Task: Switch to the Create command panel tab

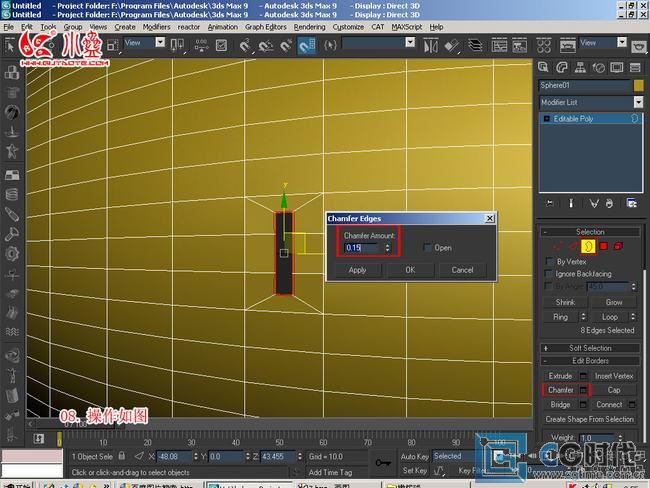Action: coord(543,67)
